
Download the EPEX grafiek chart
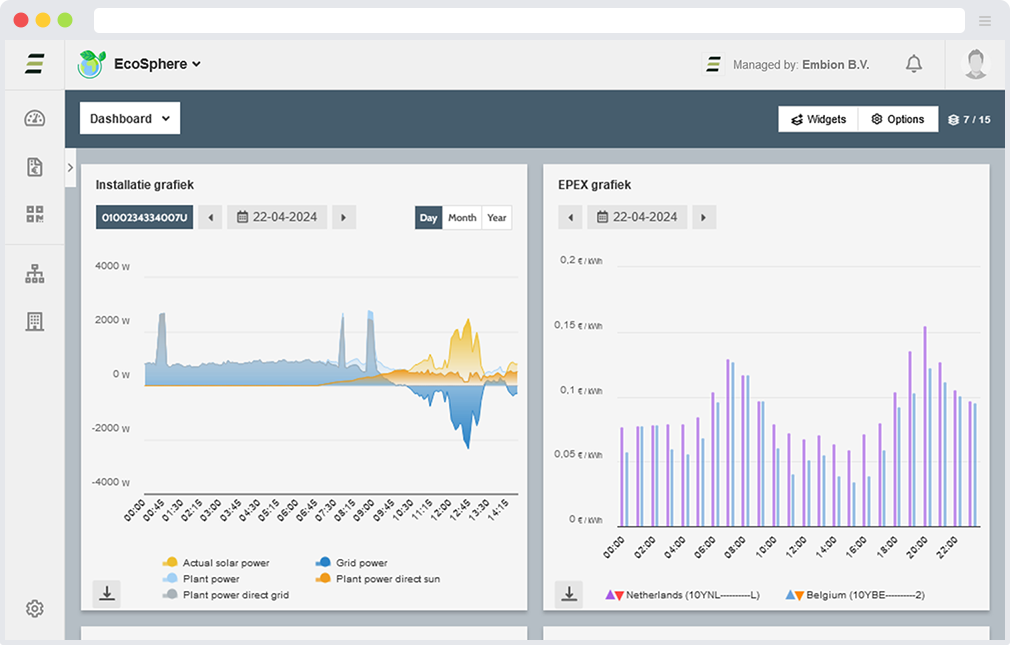click(569, 594)
